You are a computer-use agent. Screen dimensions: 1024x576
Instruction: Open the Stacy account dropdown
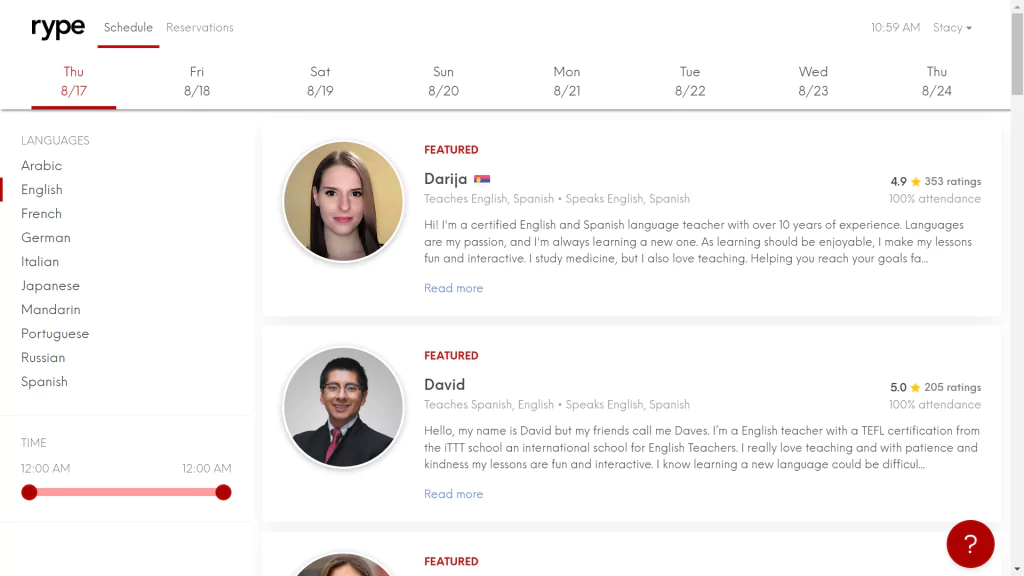click(x=952, y=27)
